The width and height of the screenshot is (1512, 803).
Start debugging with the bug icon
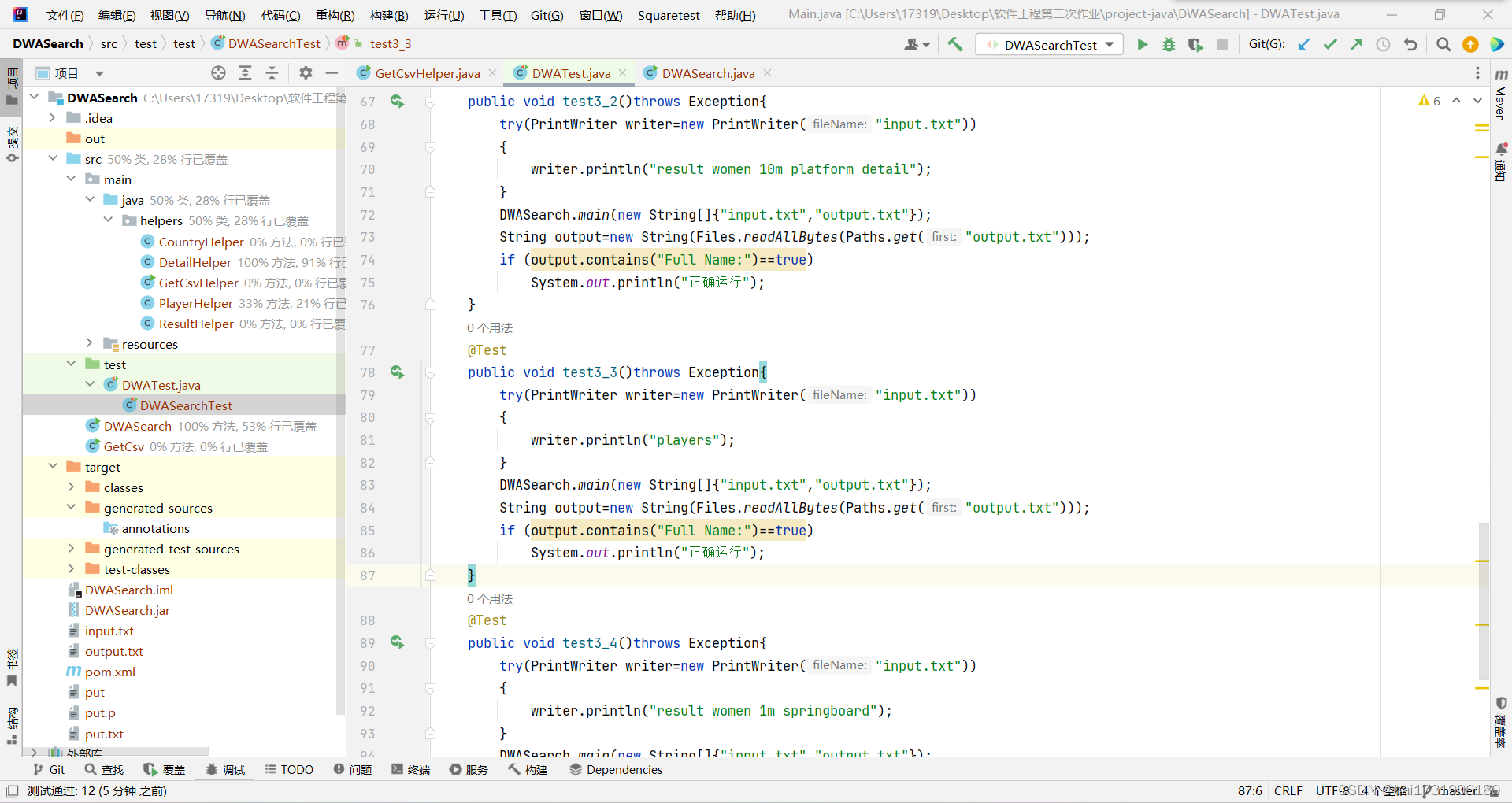click(1169, 45)
